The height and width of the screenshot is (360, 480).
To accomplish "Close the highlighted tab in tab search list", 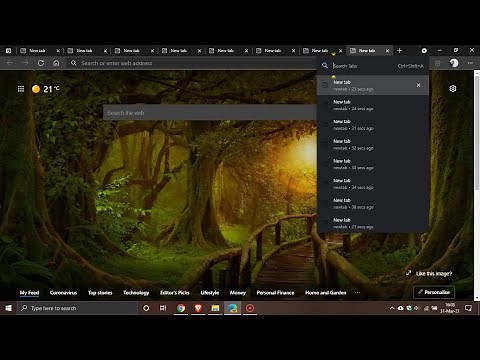I will click(x=418, y=85).
